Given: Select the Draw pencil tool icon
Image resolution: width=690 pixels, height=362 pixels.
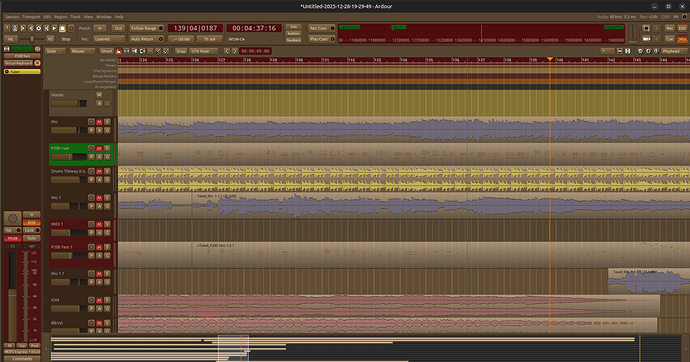Looking at the screenshot, I should pos(158,51).
